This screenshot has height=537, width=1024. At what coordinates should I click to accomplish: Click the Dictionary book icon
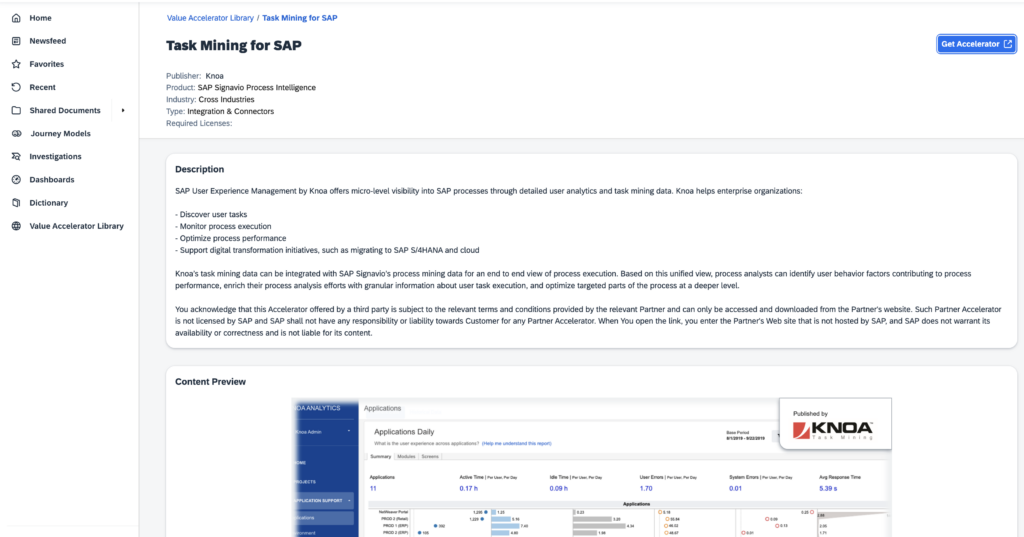pyautogui.click(x=16, y=203)
